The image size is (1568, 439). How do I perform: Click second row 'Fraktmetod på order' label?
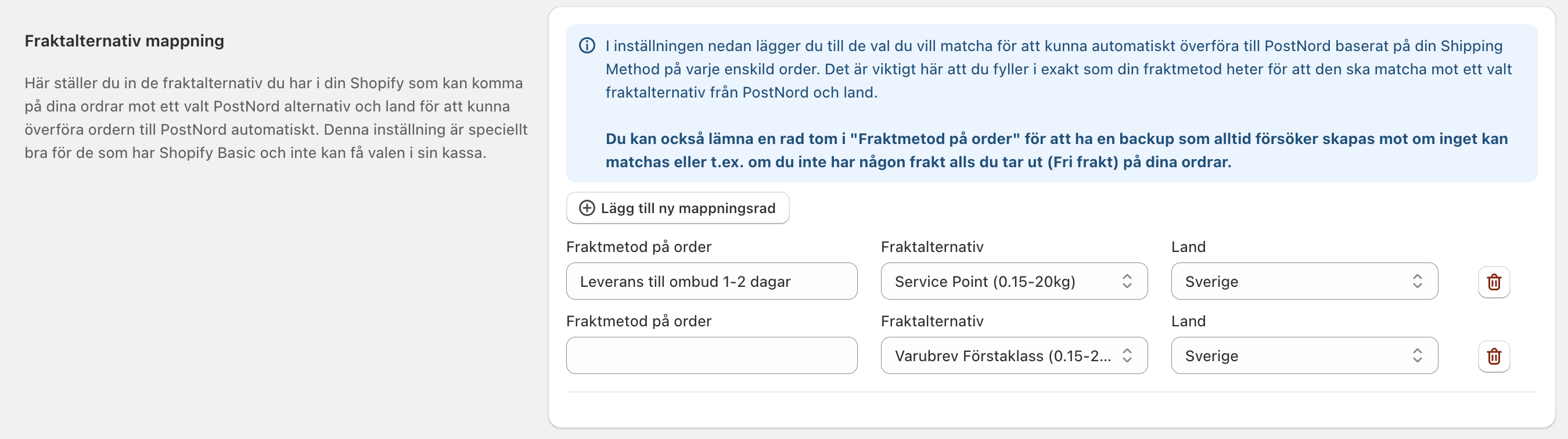[x=638, y=321]
